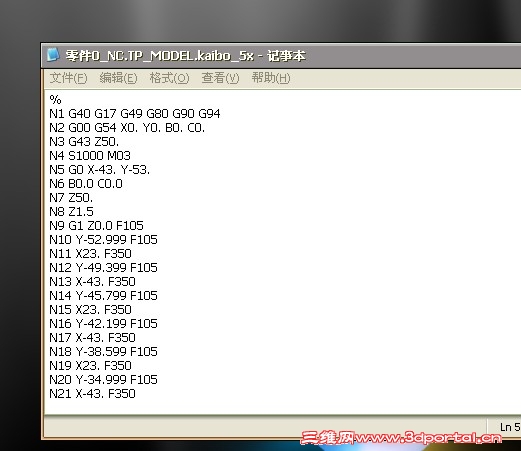Click line N18 Y-38.599 F105
521x451 pixels.
pos(103,352)
